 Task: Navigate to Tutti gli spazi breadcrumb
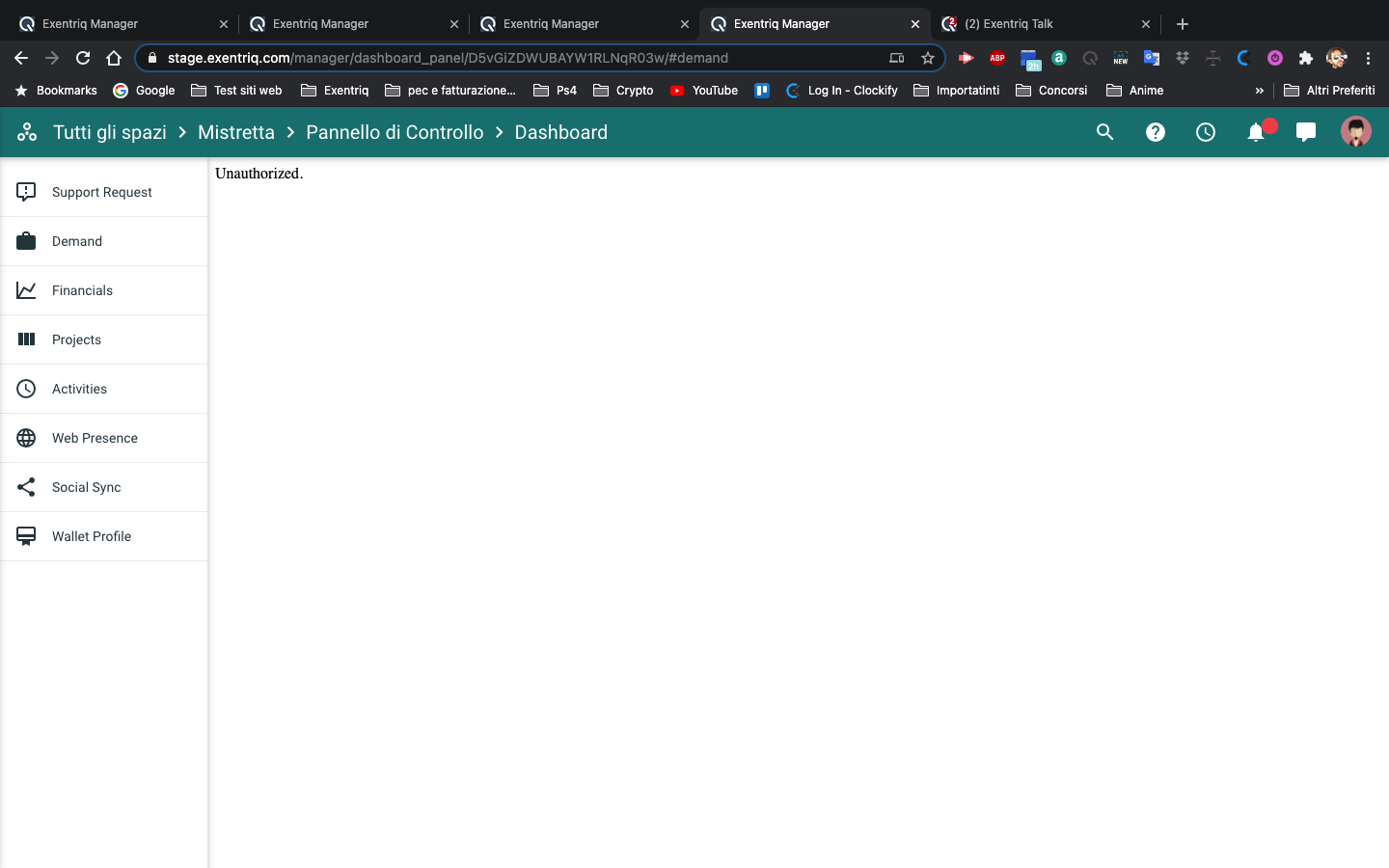pos(110,132)
